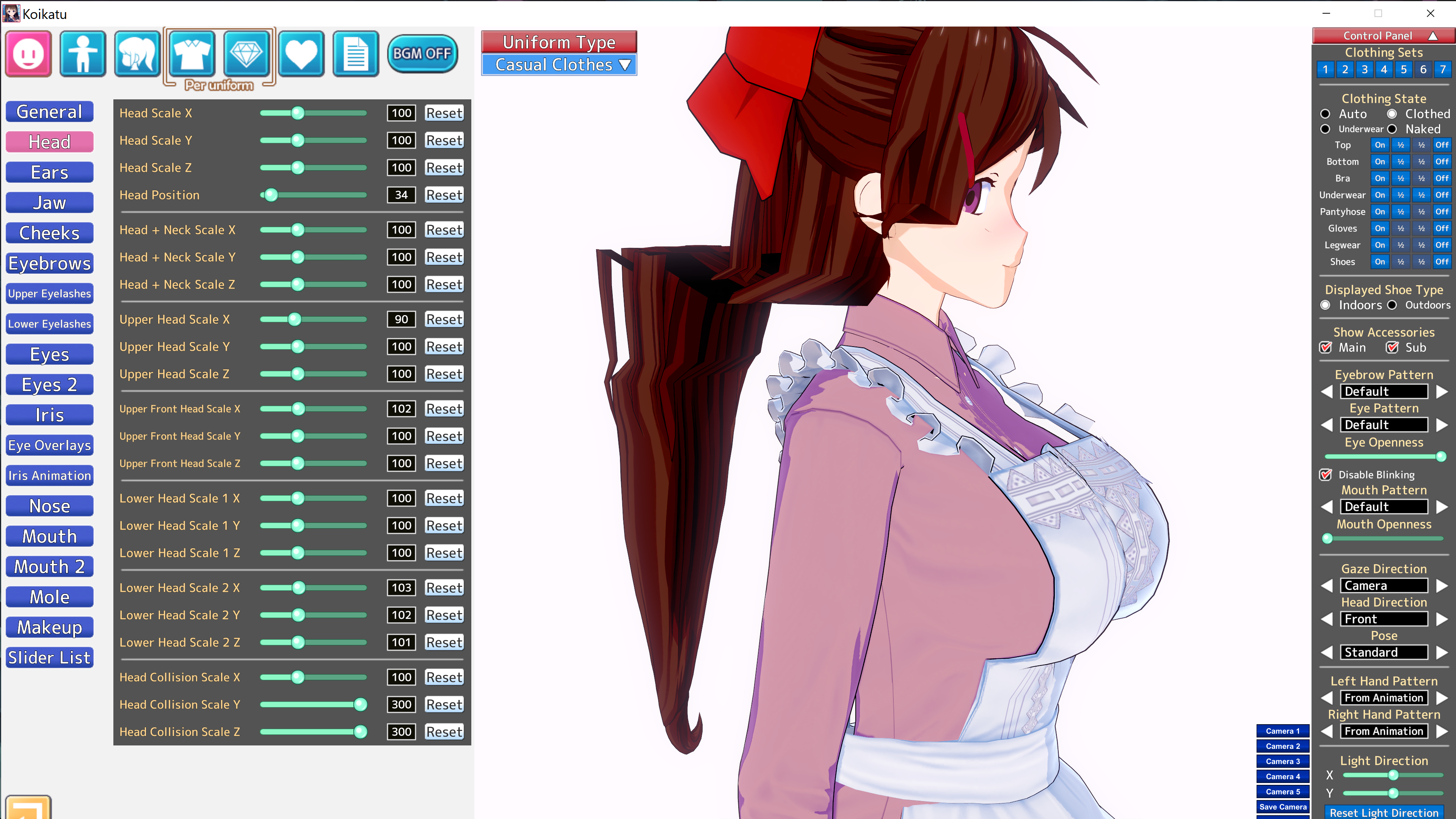
Task: Next Left Hand Pattern right arrow
Action: point(1442,698)
